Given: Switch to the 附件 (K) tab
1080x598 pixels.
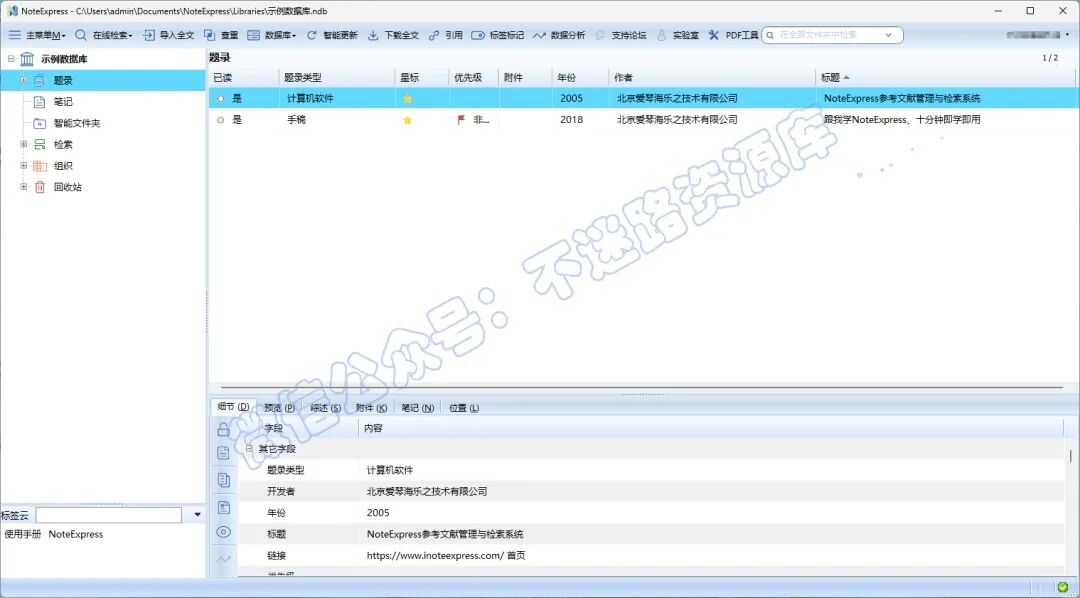Looking at the screenshot, I should pyautogui.click(x=372, y=408).
